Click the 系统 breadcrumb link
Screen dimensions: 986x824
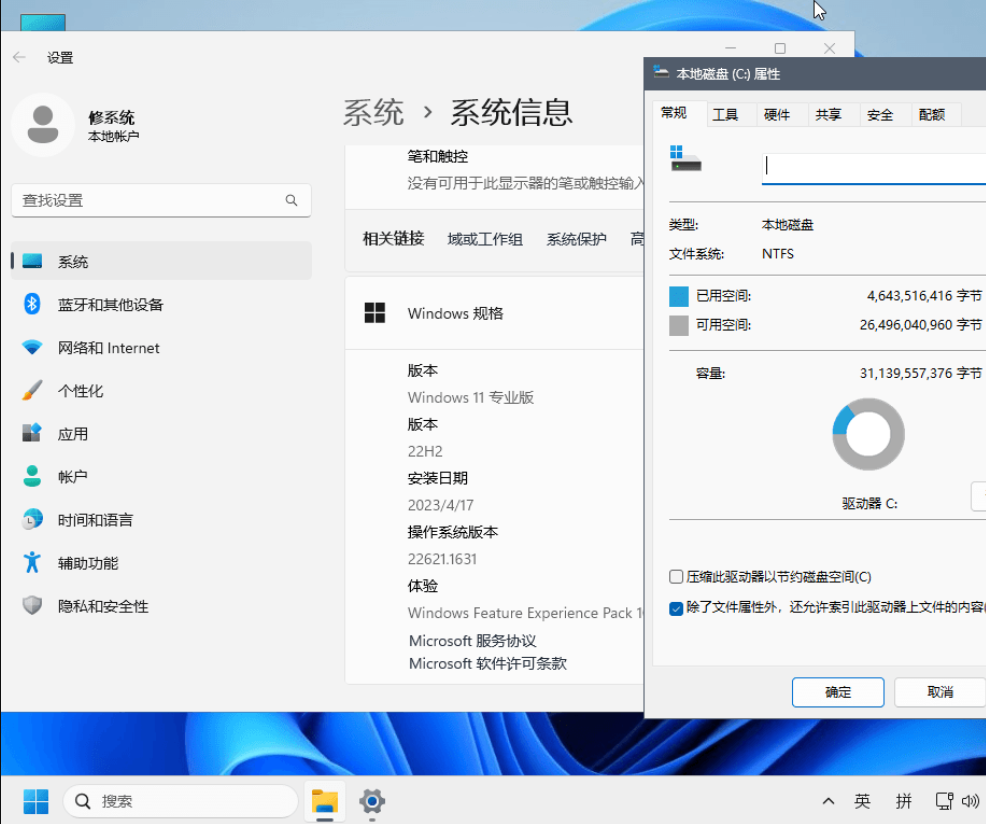coord(374,113)
